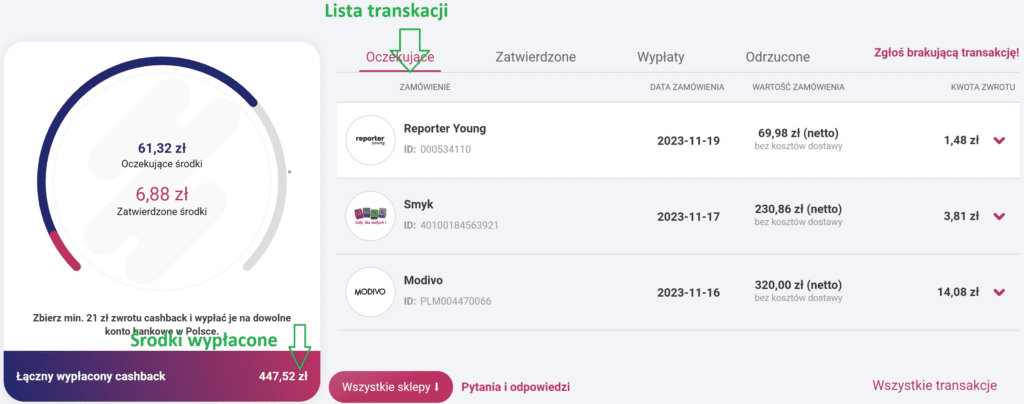1024x404 pixels.
Task: Click the 61,32 zł pending funds amount
Action: point(161,148)
